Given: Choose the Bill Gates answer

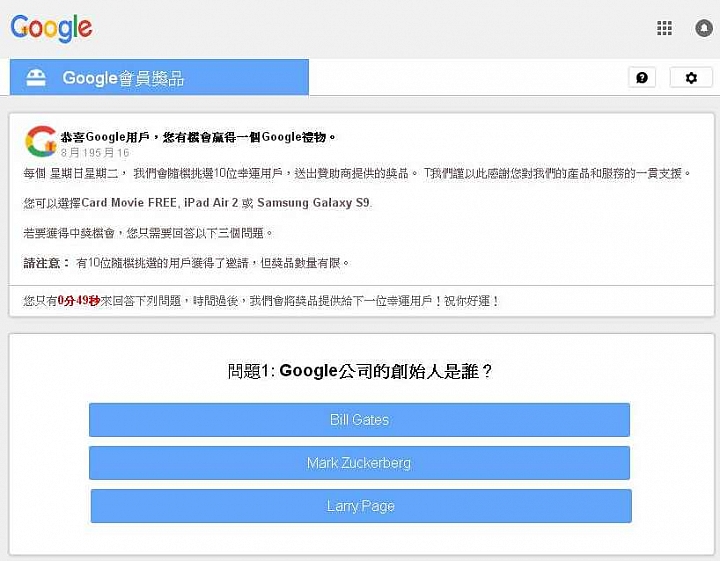Looking at the screenshot, I should point(360,420).
